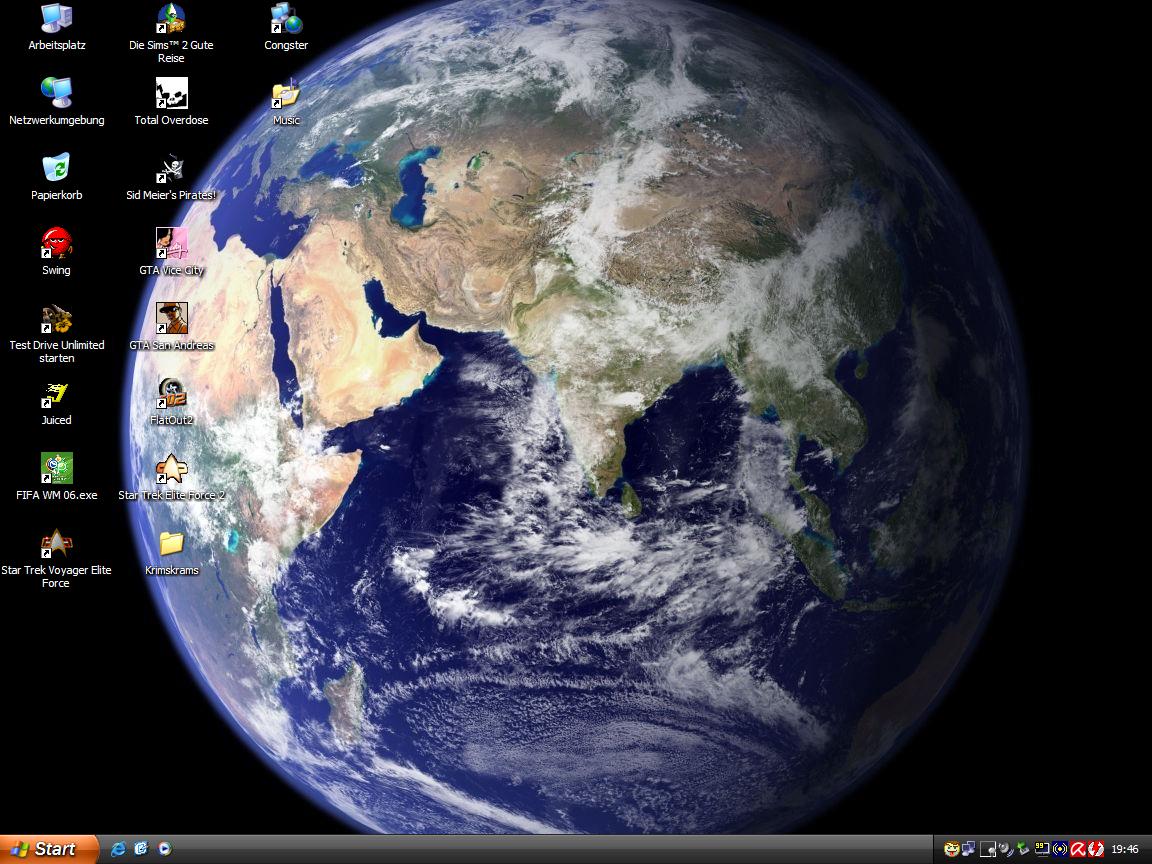1152x864 pixels.
Task: Select the Test Drive Unlimited shortcut
Action: 56,319
